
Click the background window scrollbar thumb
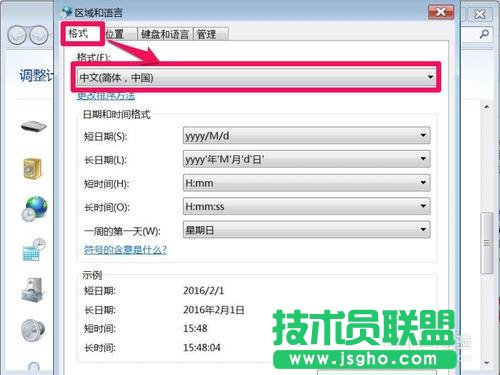tap(487, 243)
